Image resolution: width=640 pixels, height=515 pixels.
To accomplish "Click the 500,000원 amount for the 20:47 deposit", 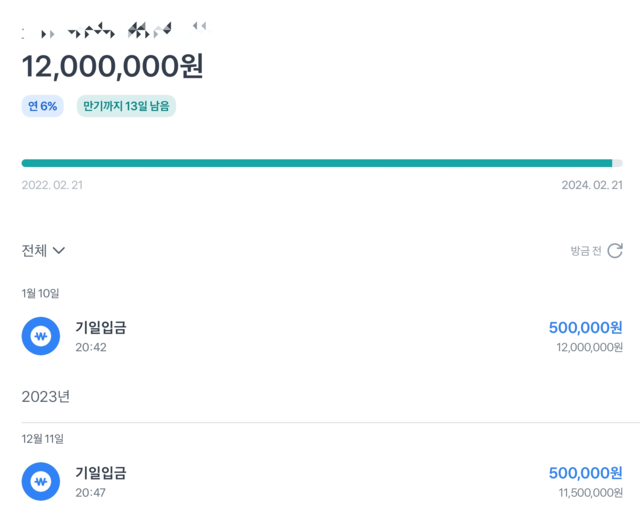I will (585, 473).
